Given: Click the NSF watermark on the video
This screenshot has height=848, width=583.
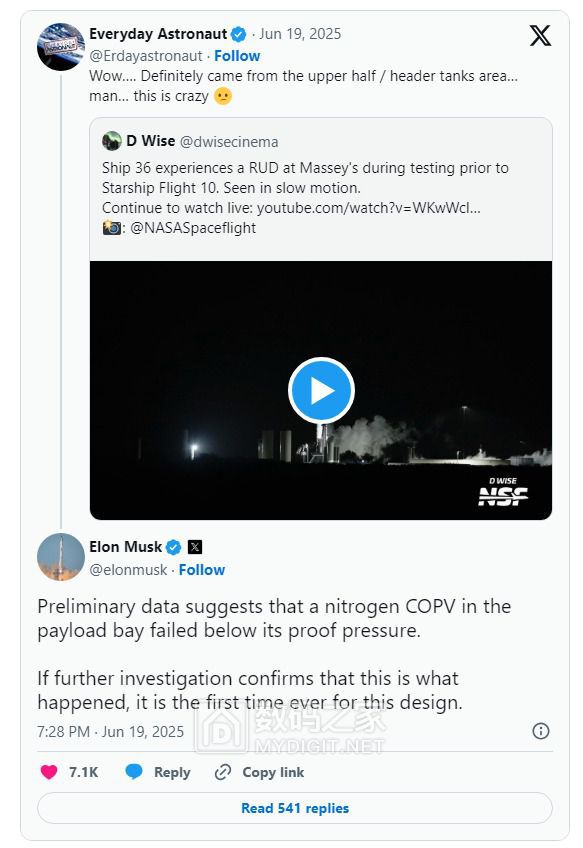Looking at the screenshot, I should click(503, 492).
